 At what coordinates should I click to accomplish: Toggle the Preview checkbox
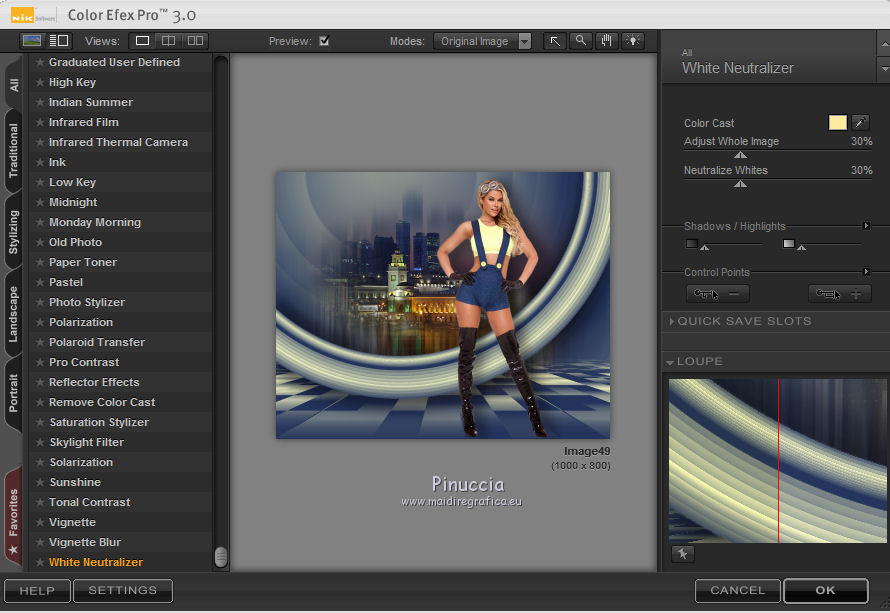coord(324,41)
